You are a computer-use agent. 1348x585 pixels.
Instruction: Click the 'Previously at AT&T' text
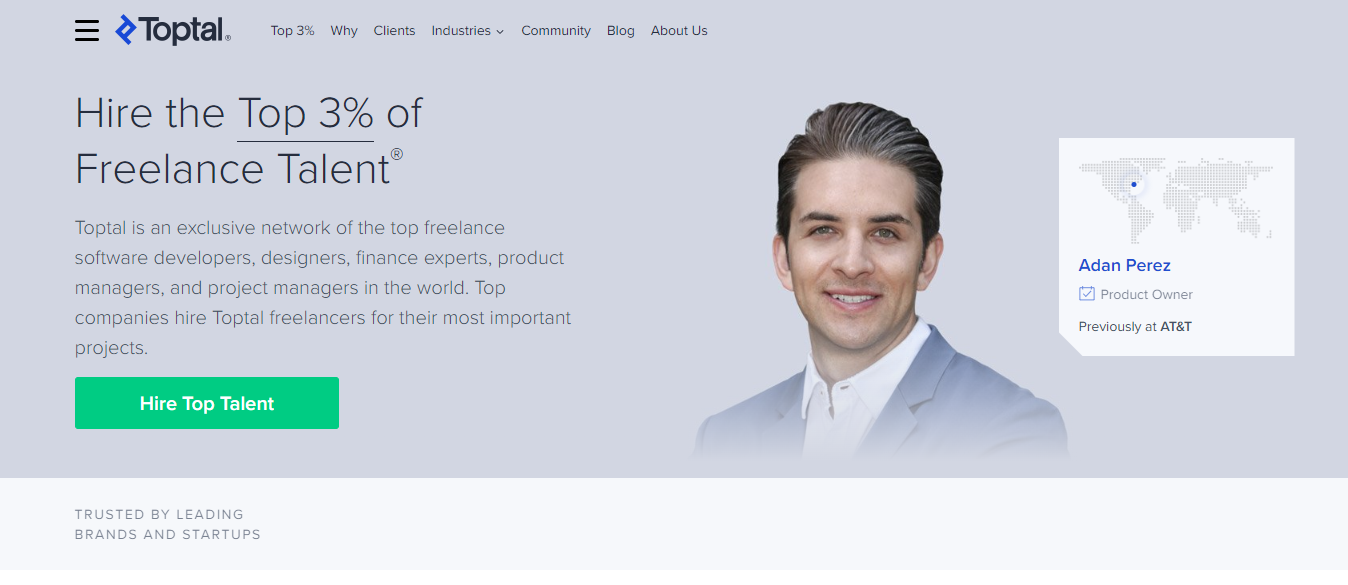pyautogui.click(x=1135, y=327)
